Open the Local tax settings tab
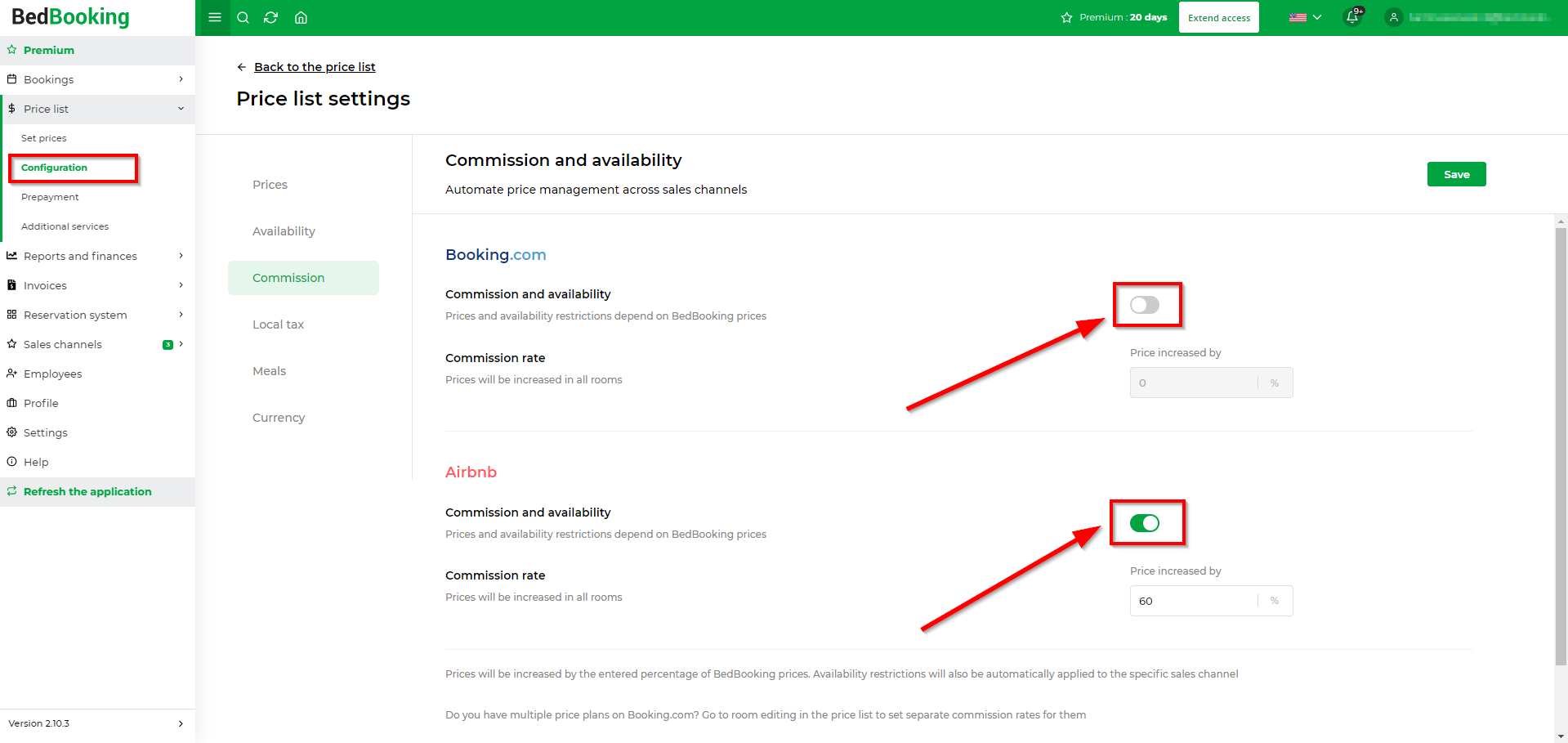 pos(303,325)
